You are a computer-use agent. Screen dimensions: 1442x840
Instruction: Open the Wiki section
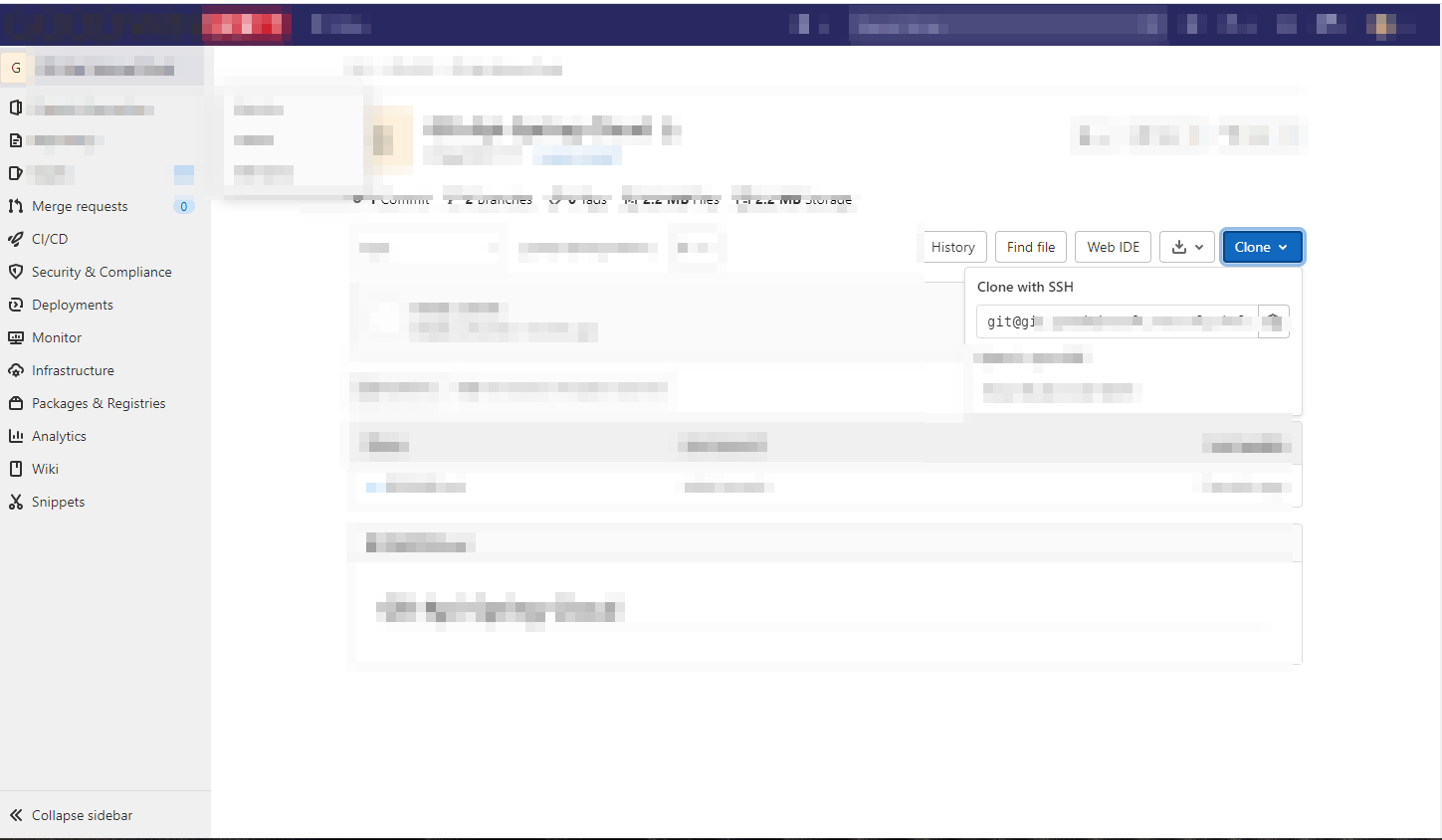(x=16, y=468)
